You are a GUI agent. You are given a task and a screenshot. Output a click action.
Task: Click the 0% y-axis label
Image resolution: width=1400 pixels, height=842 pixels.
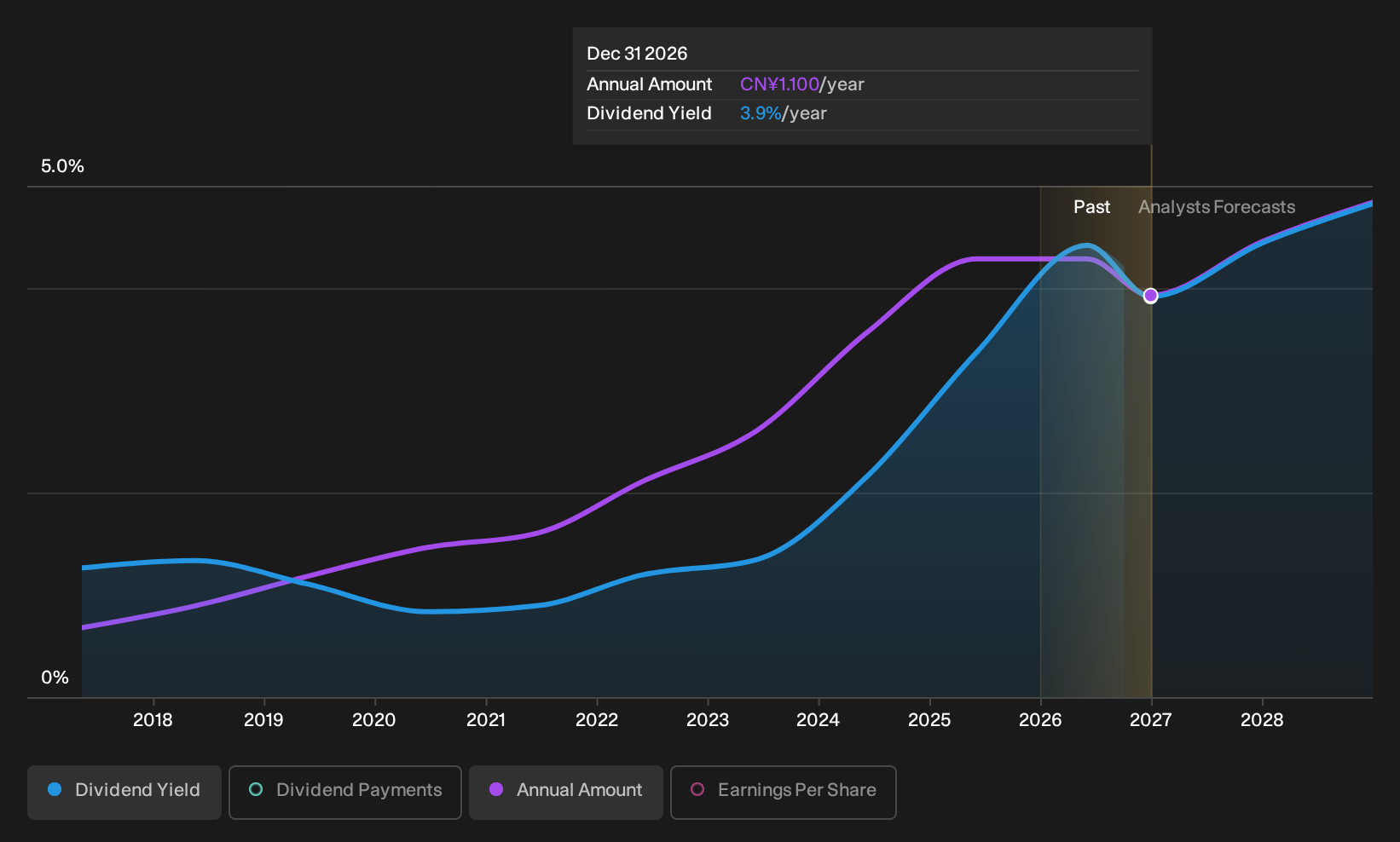[55, 678]
